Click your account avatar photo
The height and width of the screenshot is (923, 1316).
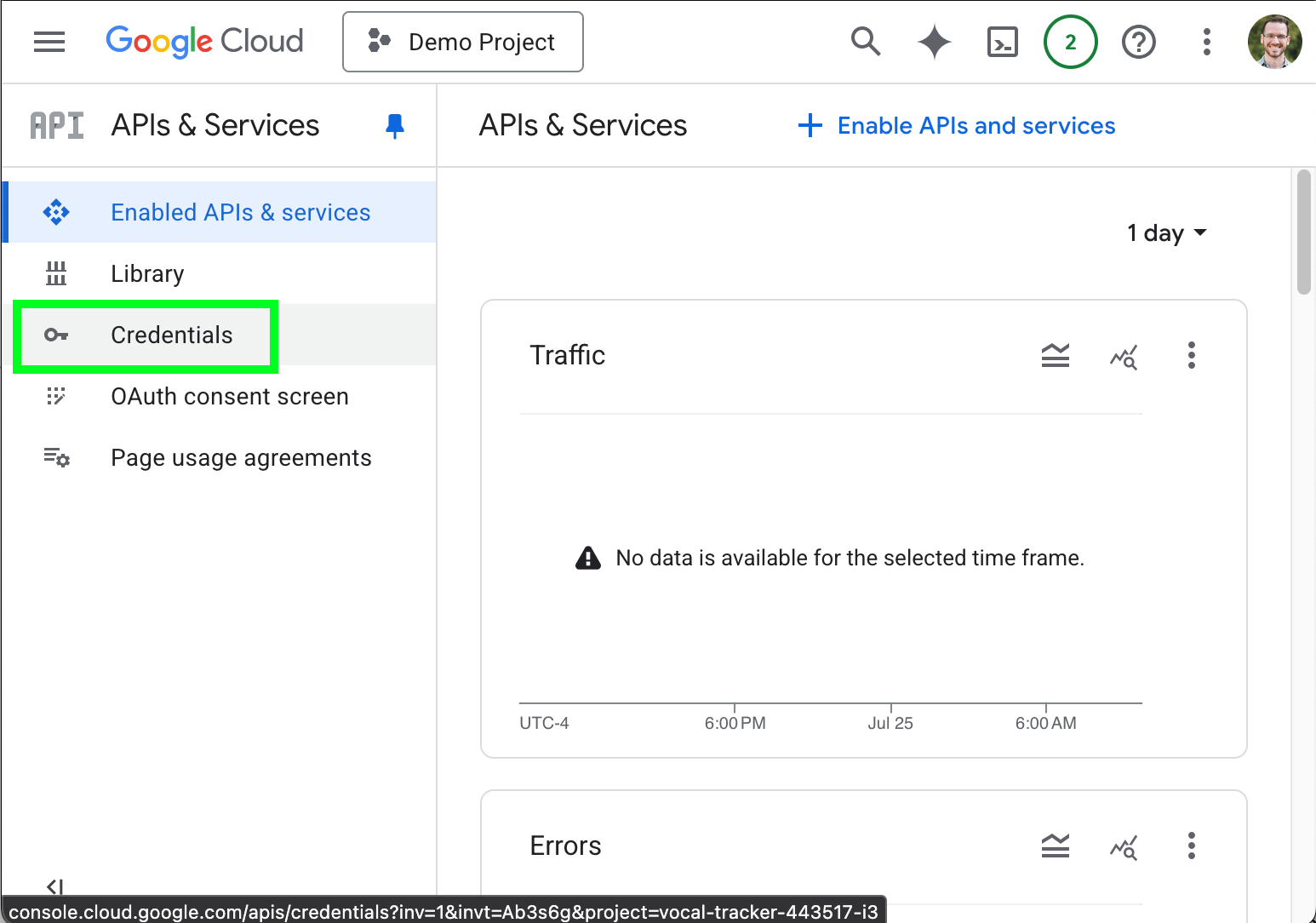(1274, 41)
